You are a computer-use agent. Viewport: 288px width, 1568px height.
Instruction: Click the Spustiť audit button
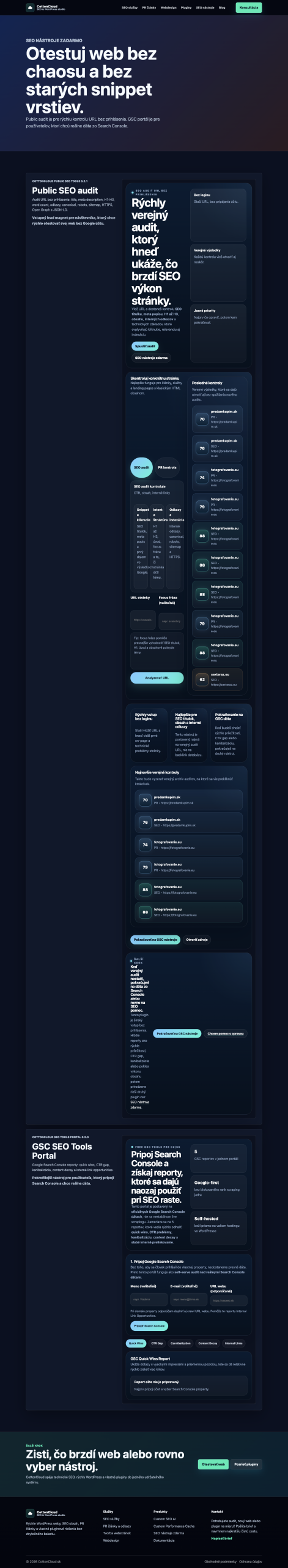145,346
